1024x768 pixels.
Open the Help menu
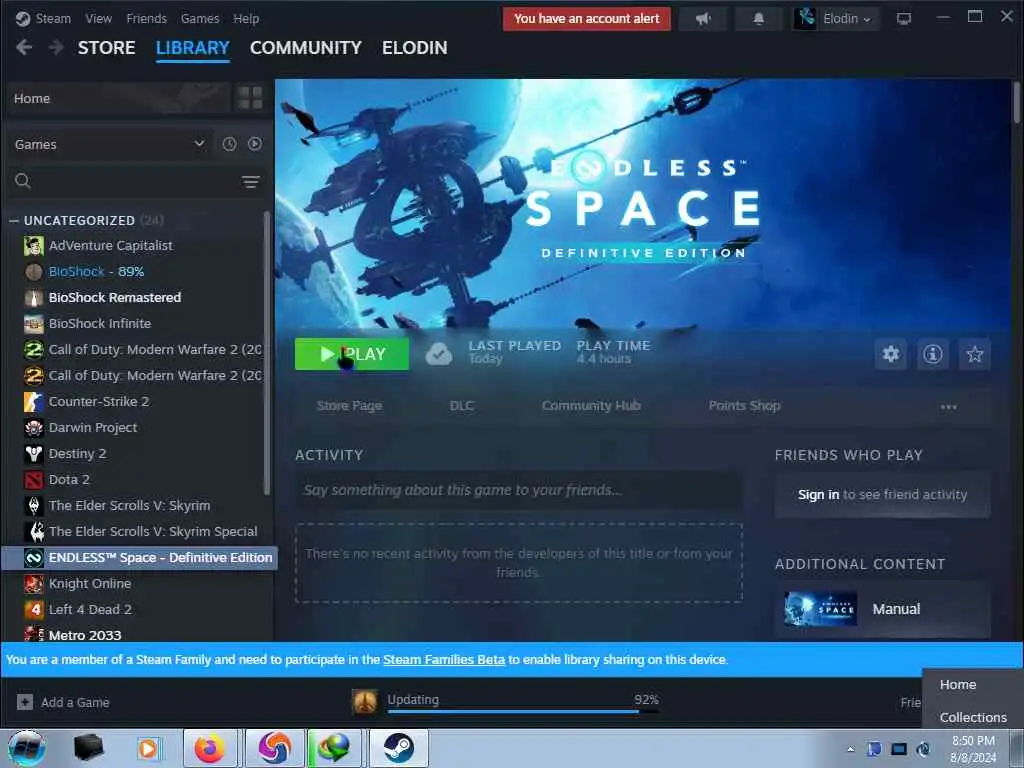(x=246, y=18)
